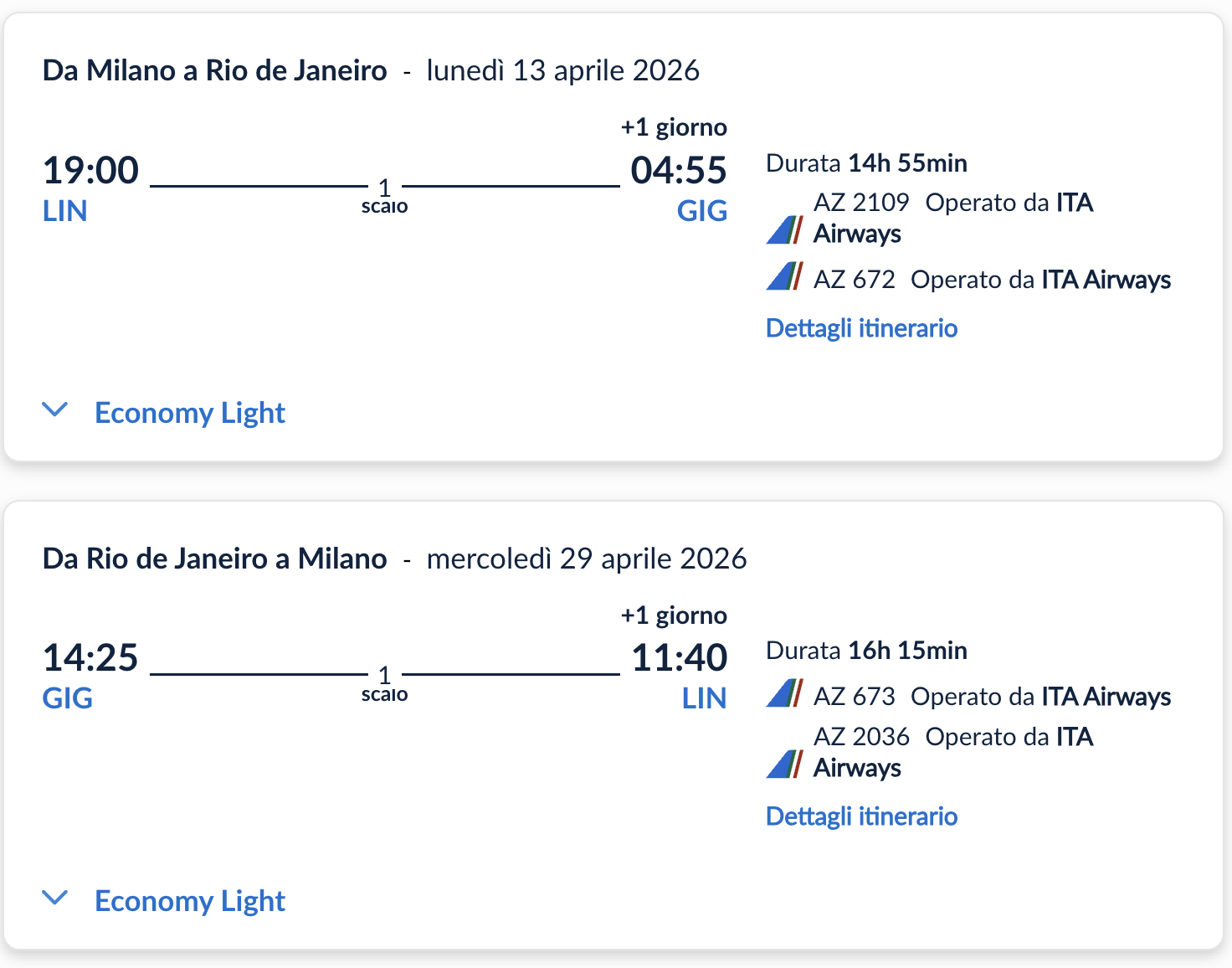Click the LIN departure airport code
This screenshot has width=1232, height=968.
pyautogui.click(x=64, y=211)
